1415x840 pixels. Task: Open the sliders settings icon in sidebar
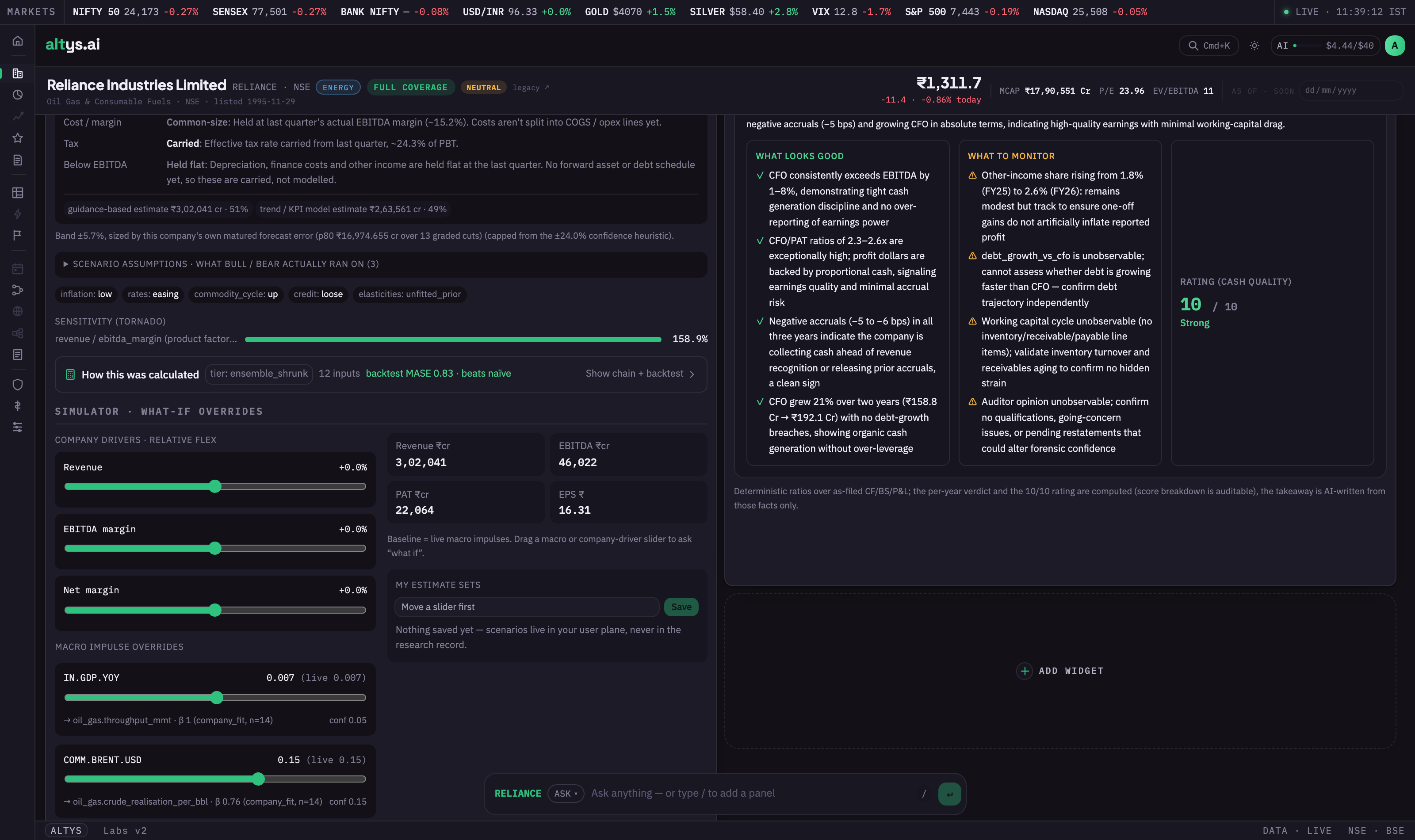coord(18,427)
